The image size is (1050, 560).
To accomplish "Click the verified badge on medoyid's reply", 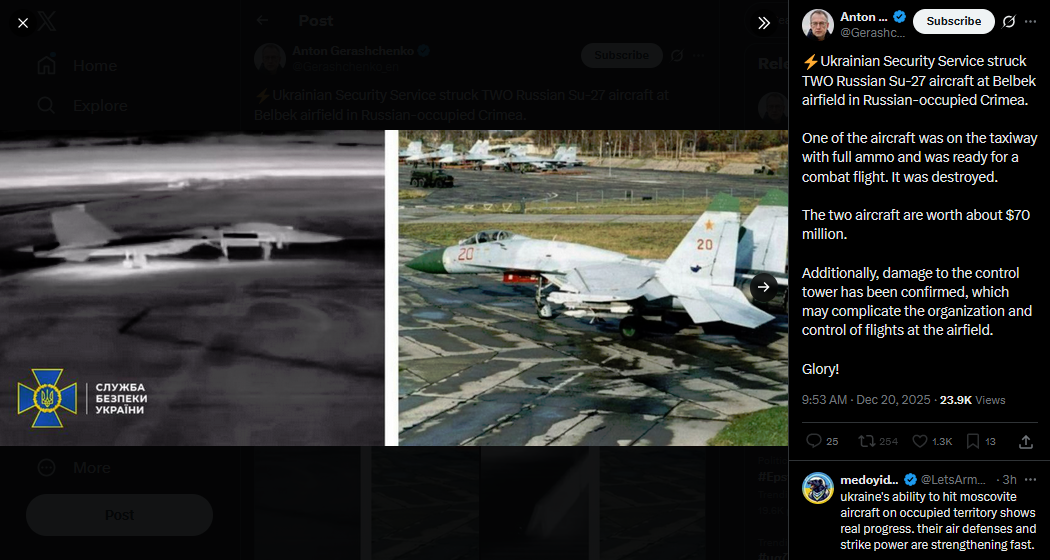I will [x=911, y=480].
